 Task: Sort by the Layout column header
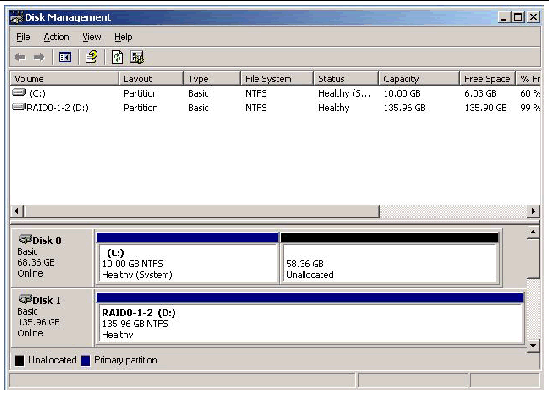pos(151,79)
